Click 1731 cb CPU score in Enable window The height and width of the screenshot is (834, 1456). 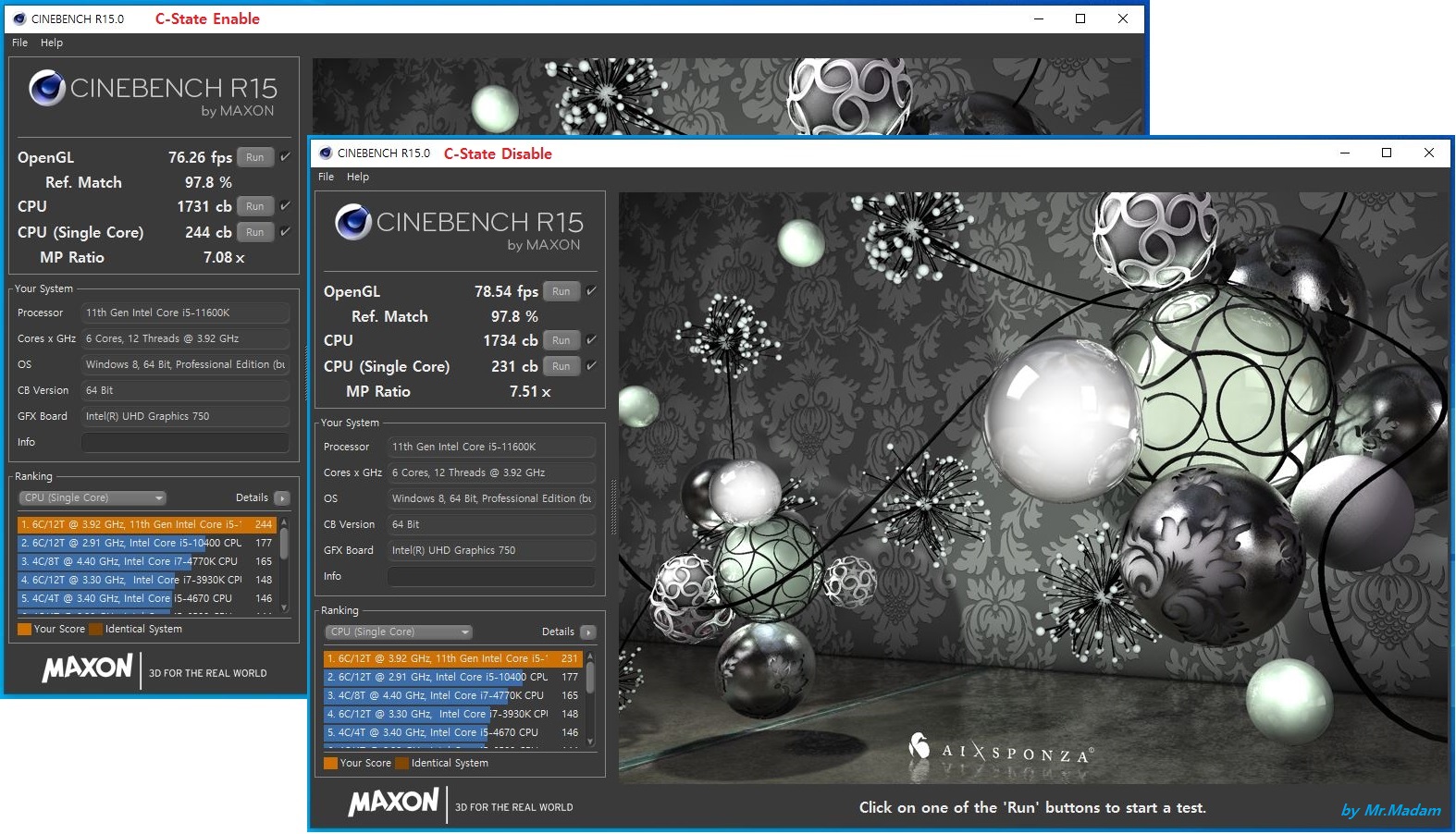(x=204, y=206)
